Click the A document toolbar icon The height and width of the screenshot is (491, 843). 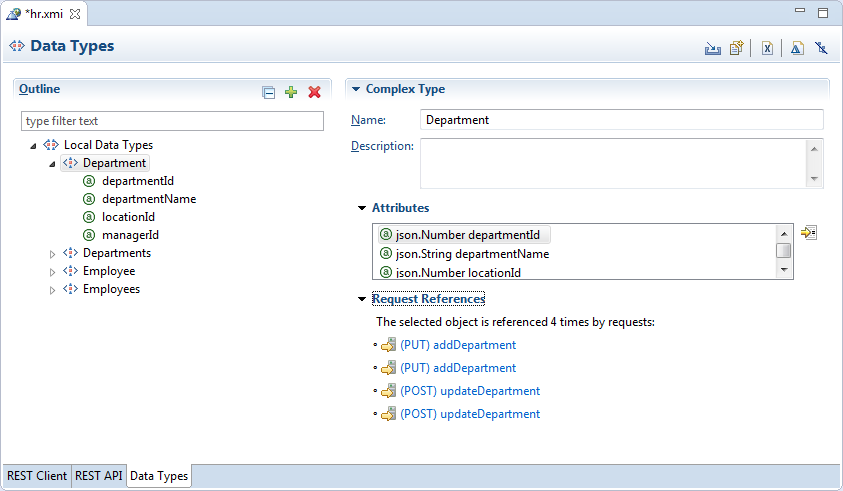pos(797,48)
